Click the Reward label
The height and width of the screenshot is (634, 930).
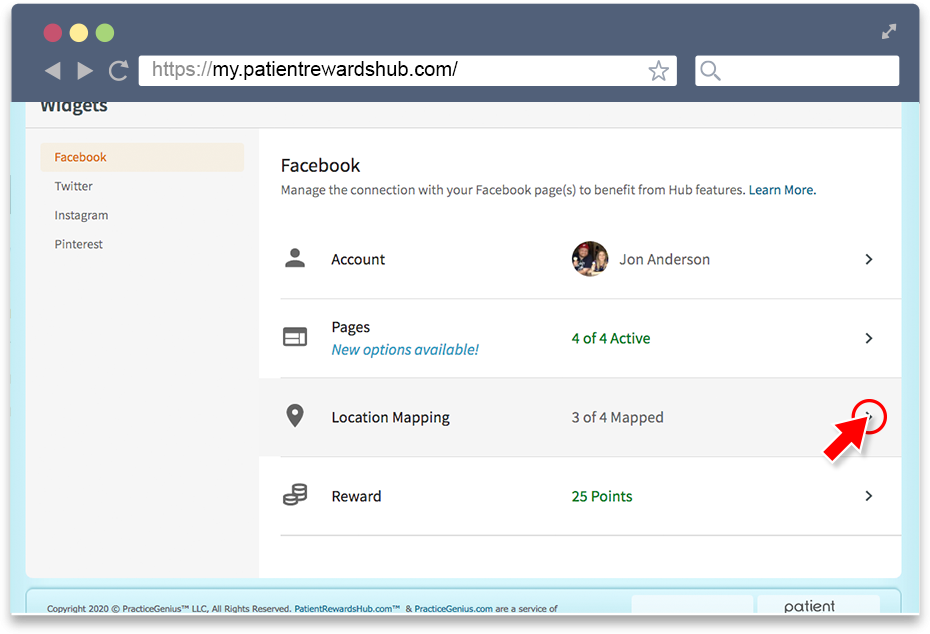tap(356, 496)
